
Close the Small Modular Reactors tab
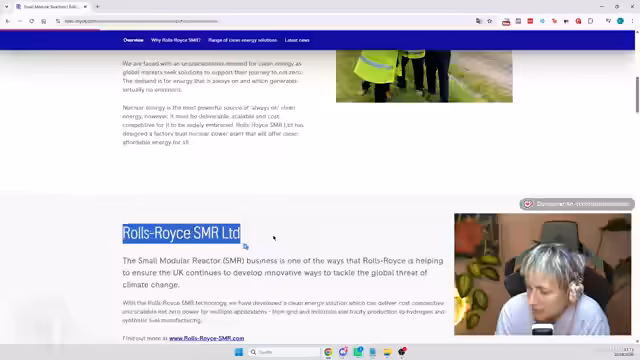[x=85, y=7]
